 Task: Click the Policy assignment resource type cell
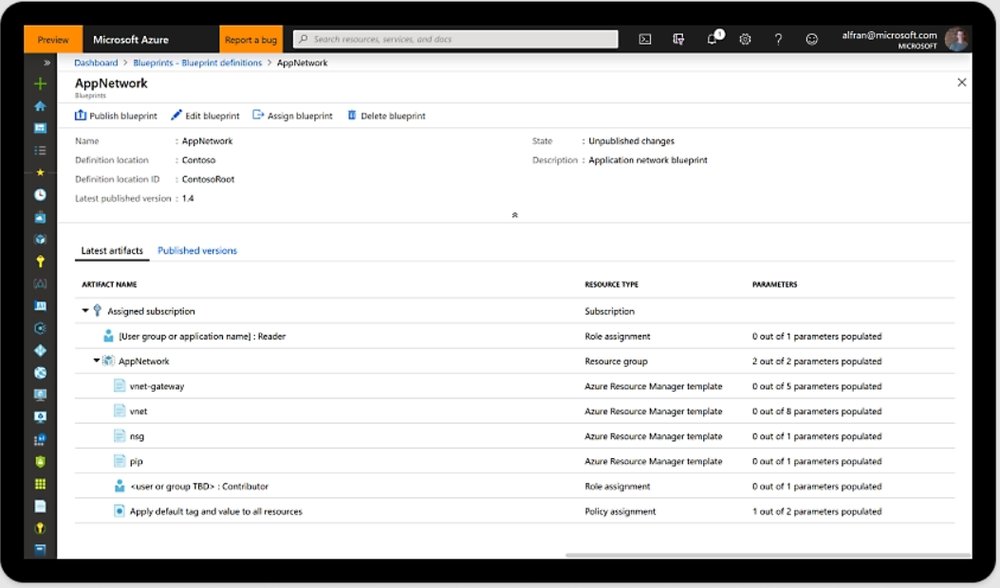point(620,511)
